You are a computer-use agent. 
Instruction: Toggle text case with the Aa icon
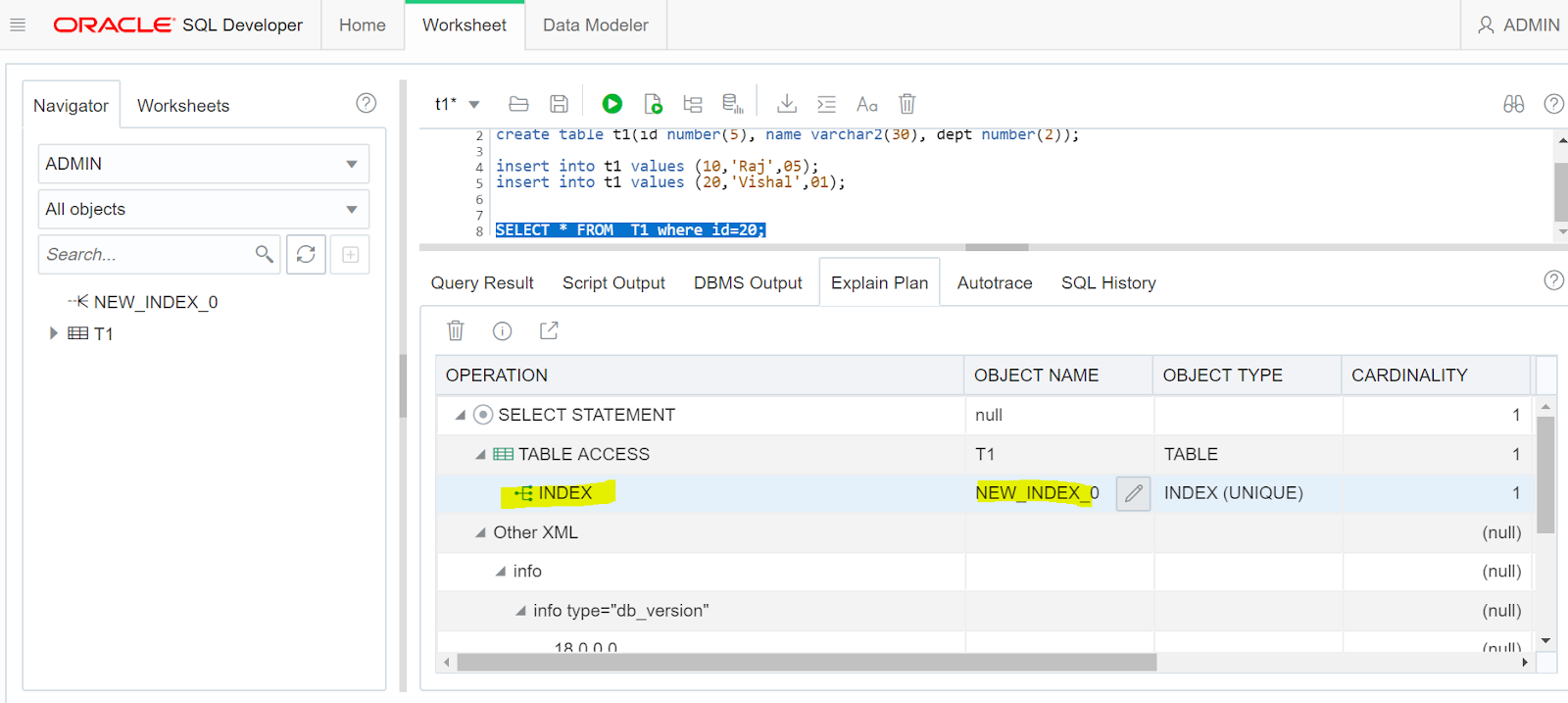(867, 104)
